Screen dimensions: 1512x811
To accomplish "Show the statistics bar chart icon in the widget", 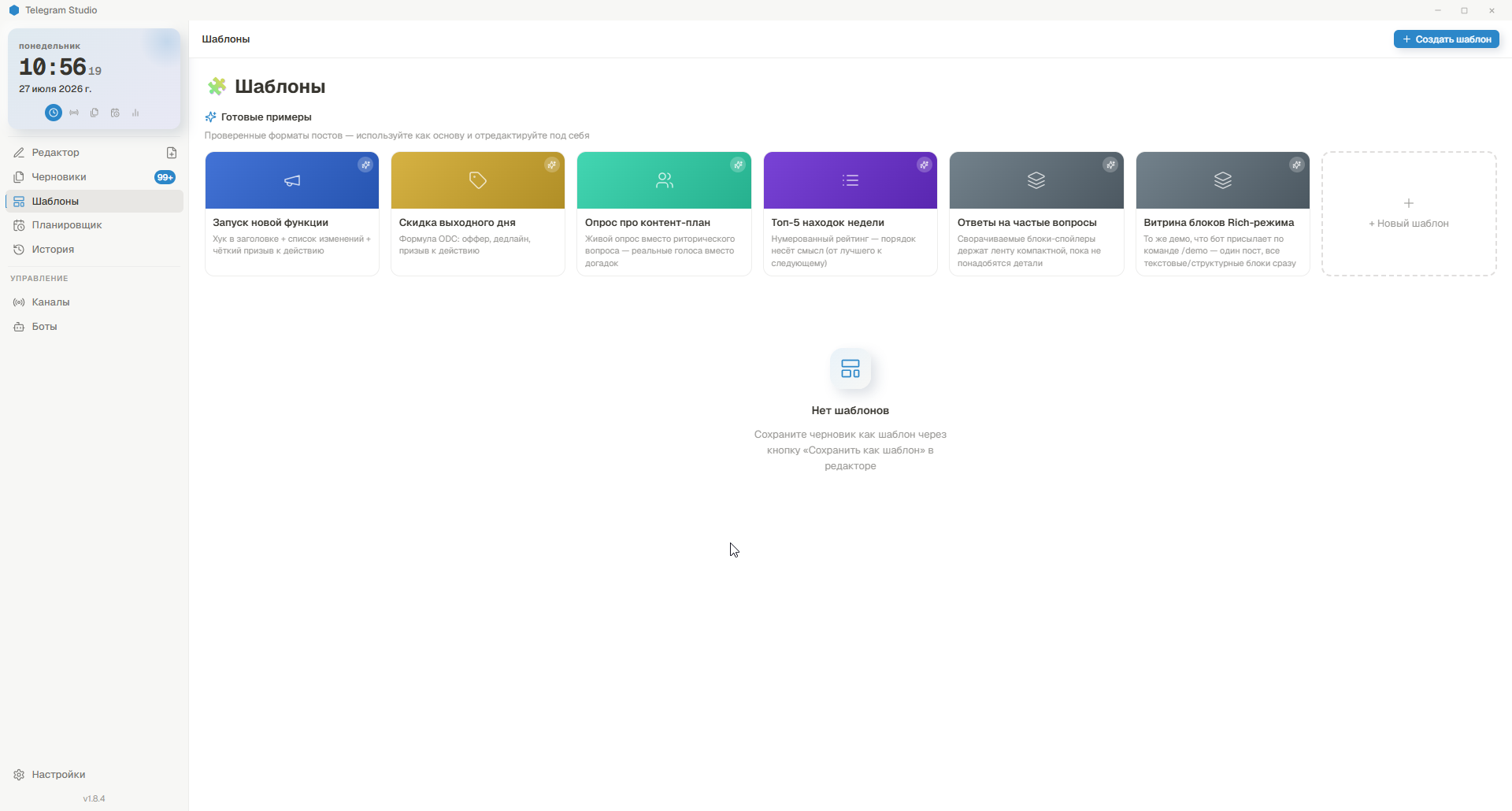I will pyautogui.click(x=135, y=113).
